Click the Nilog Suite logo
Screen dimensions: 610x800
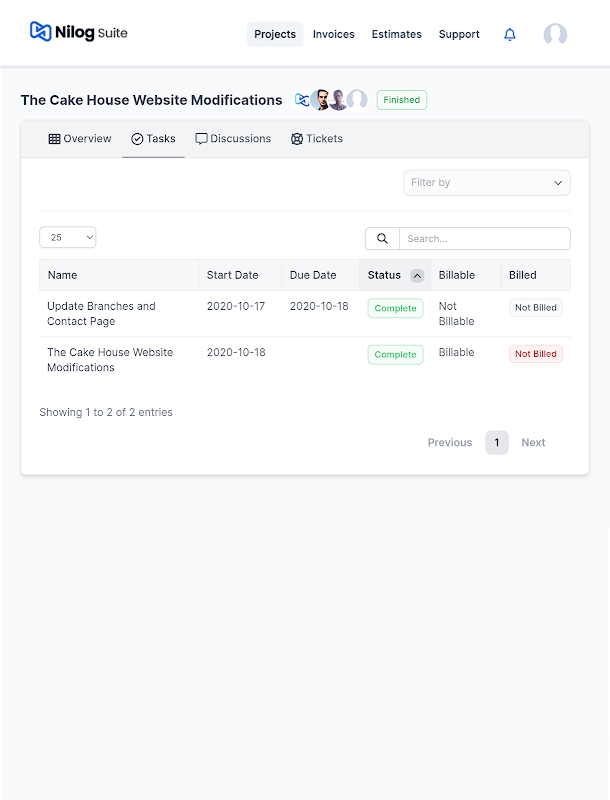78,33
